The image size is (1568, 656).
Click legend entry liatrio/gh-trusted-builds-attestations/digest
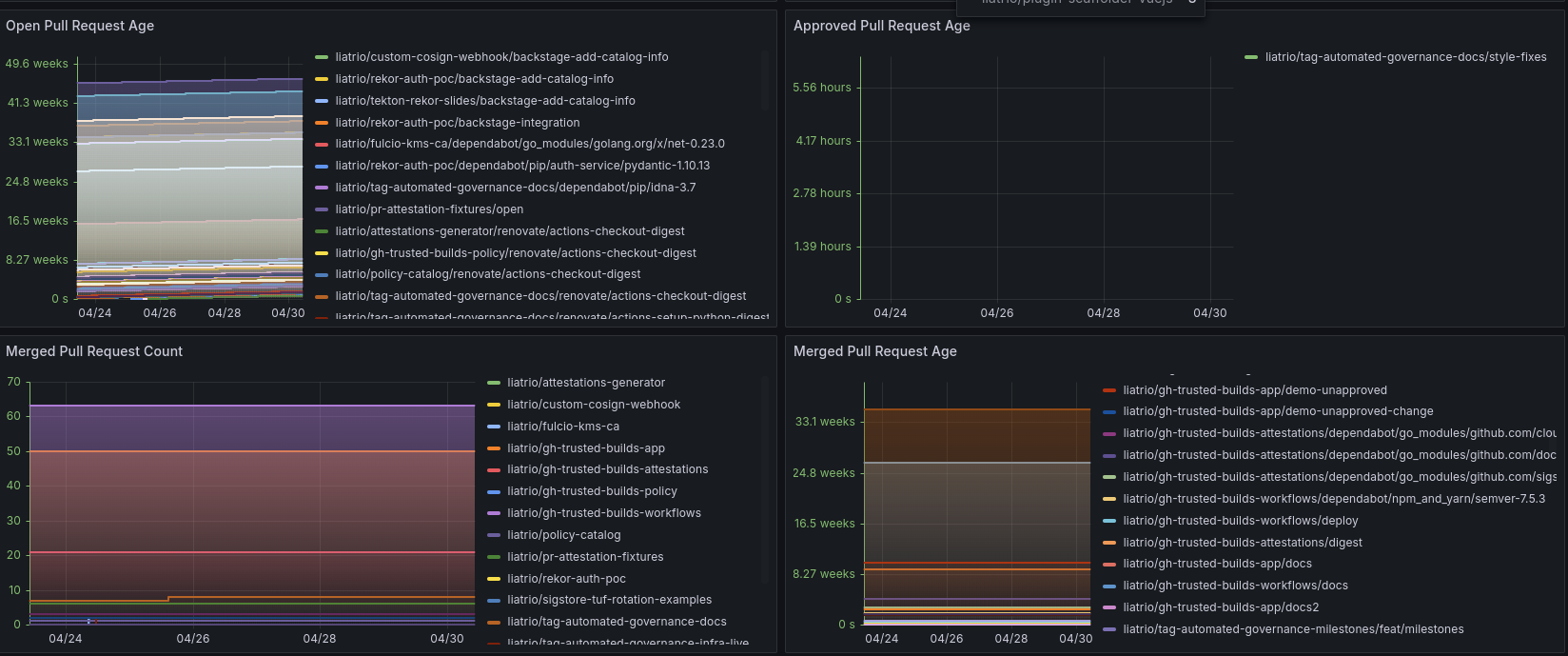click(x=1243, y=543)
